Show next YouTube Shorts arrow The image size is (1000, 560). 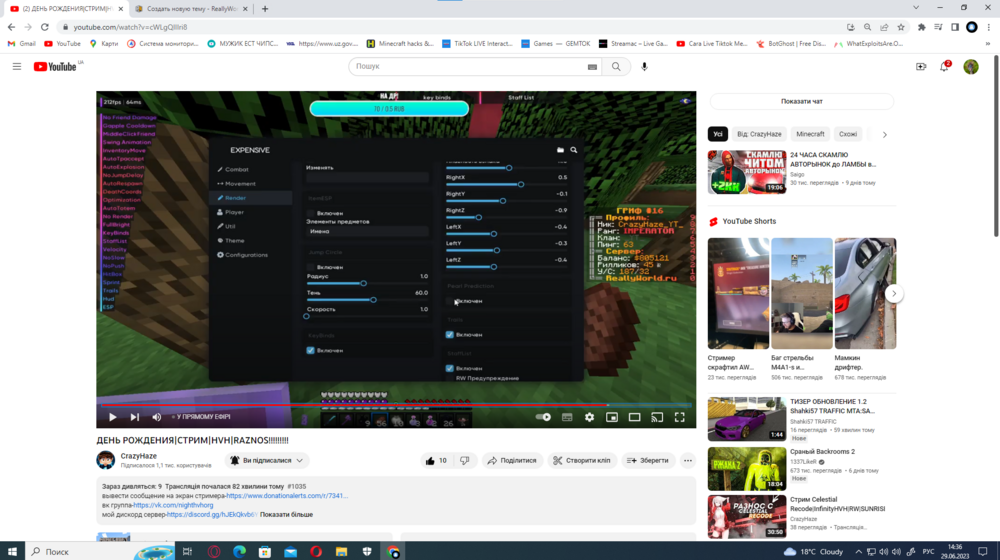click(894, 293)
